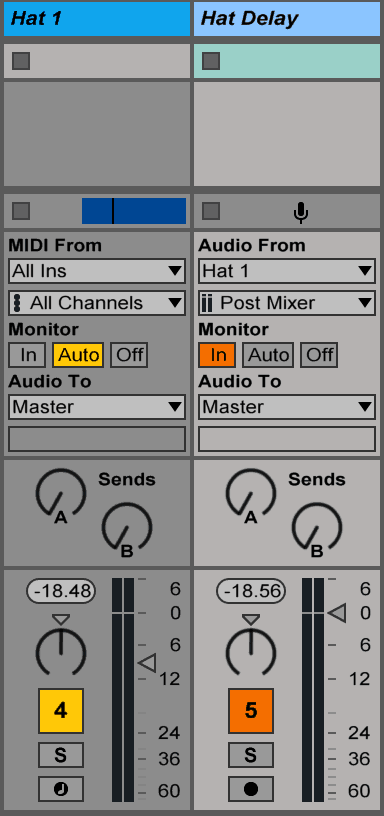Open Hat Delay Audio From 'Hat 1' dropdown
Image resolution: width=384 pixels, height=816 pixels.
[x=287, y=271]
